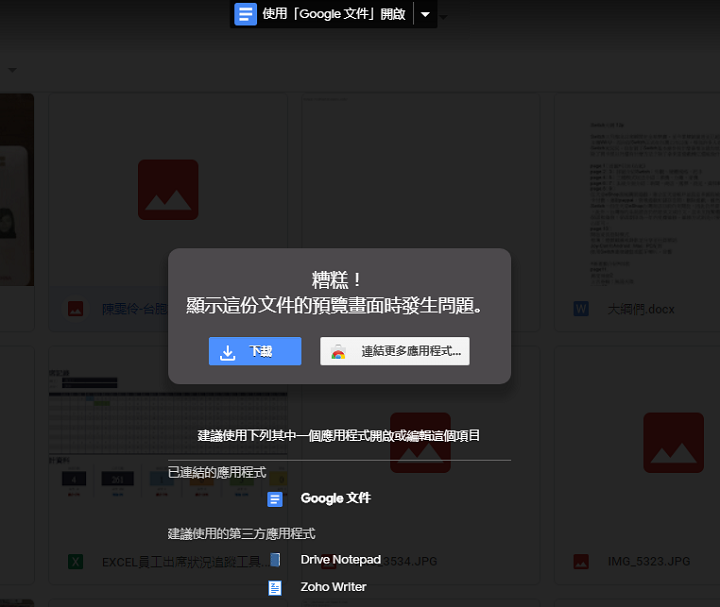Image resolution: width=720 pixels, height=607 pixels.
Task: Open with Google 文件 button at top
Action: [321, 14]
